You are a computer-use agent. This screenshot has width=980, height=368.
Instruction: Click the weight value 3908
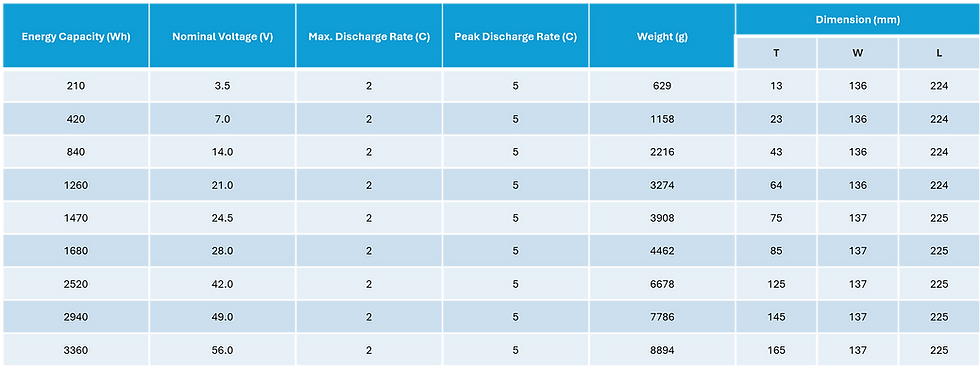tap(662, 218)
